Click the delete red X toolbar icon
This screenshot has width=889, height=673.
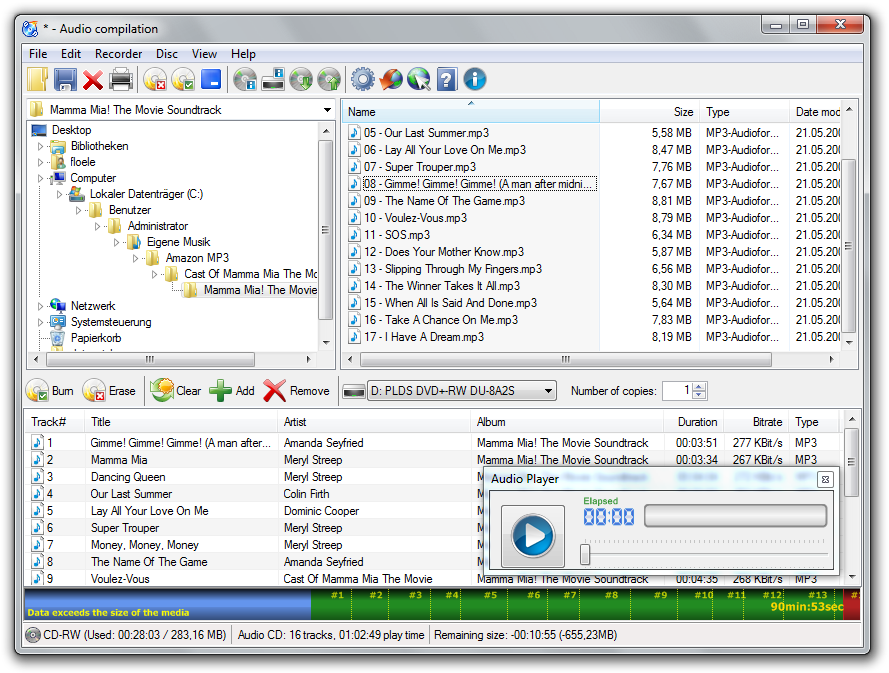92,79
